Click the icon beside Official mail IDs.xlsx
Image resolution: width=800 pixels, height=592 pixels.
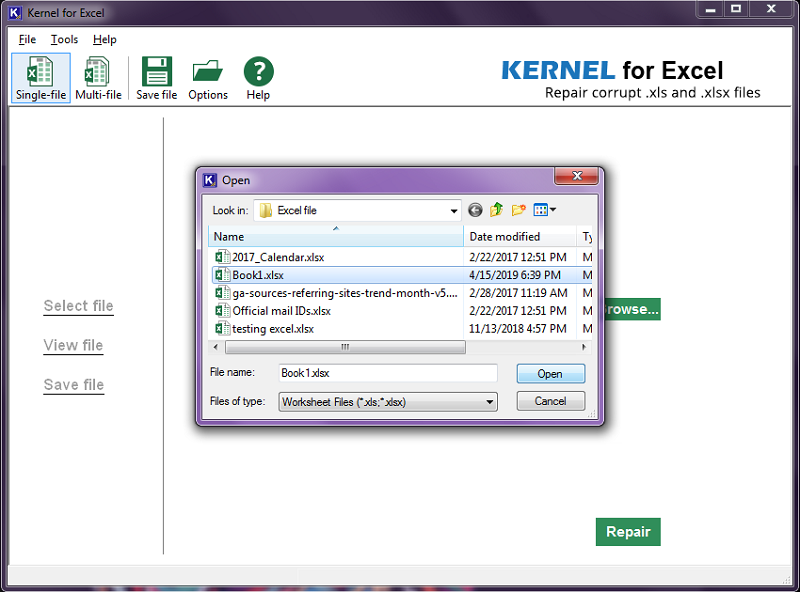click(222, 311)
